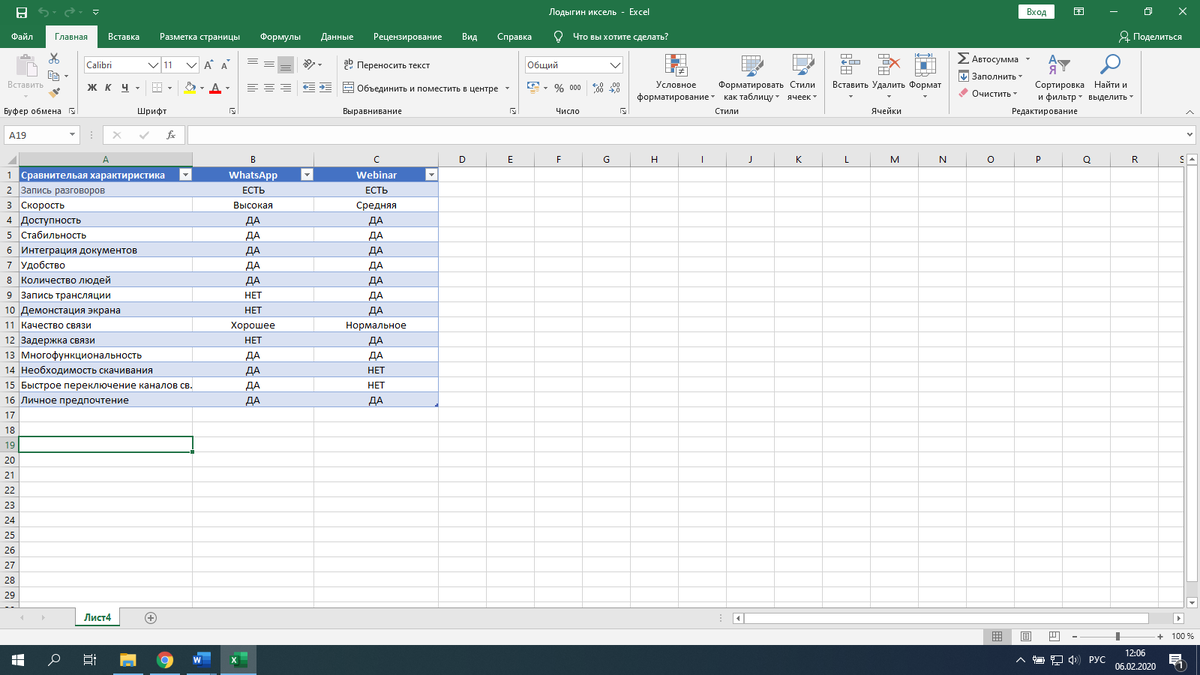Open the Общий number format dropdown

point(616,64)
